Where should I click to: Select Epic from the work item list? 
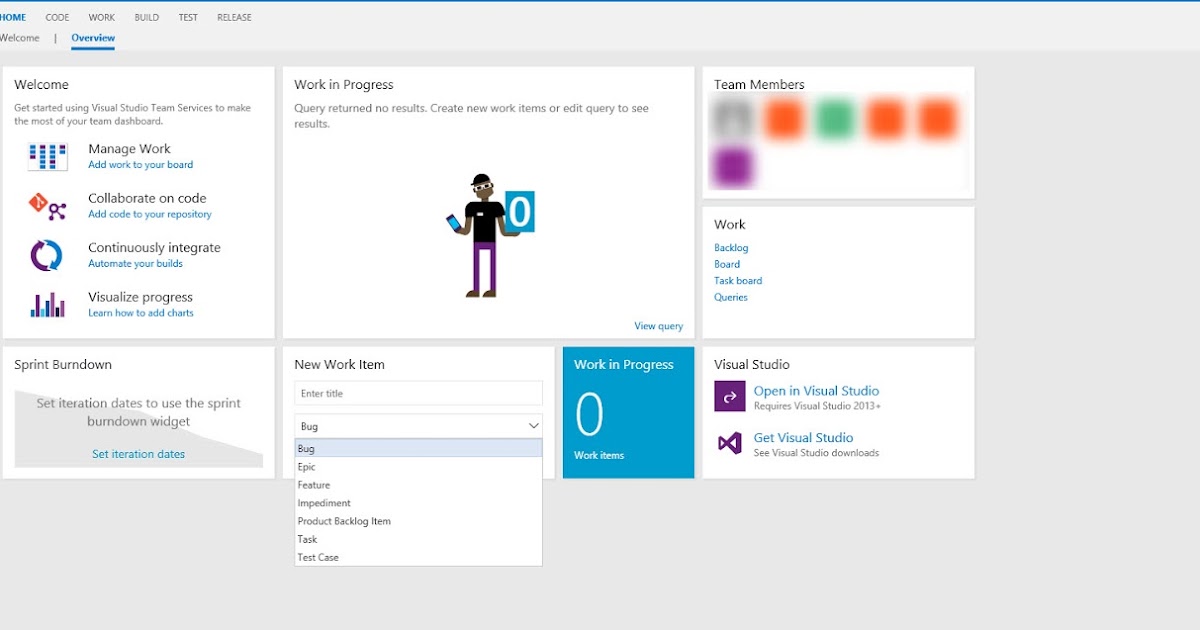pyautogui.click(x=306, y=466)
